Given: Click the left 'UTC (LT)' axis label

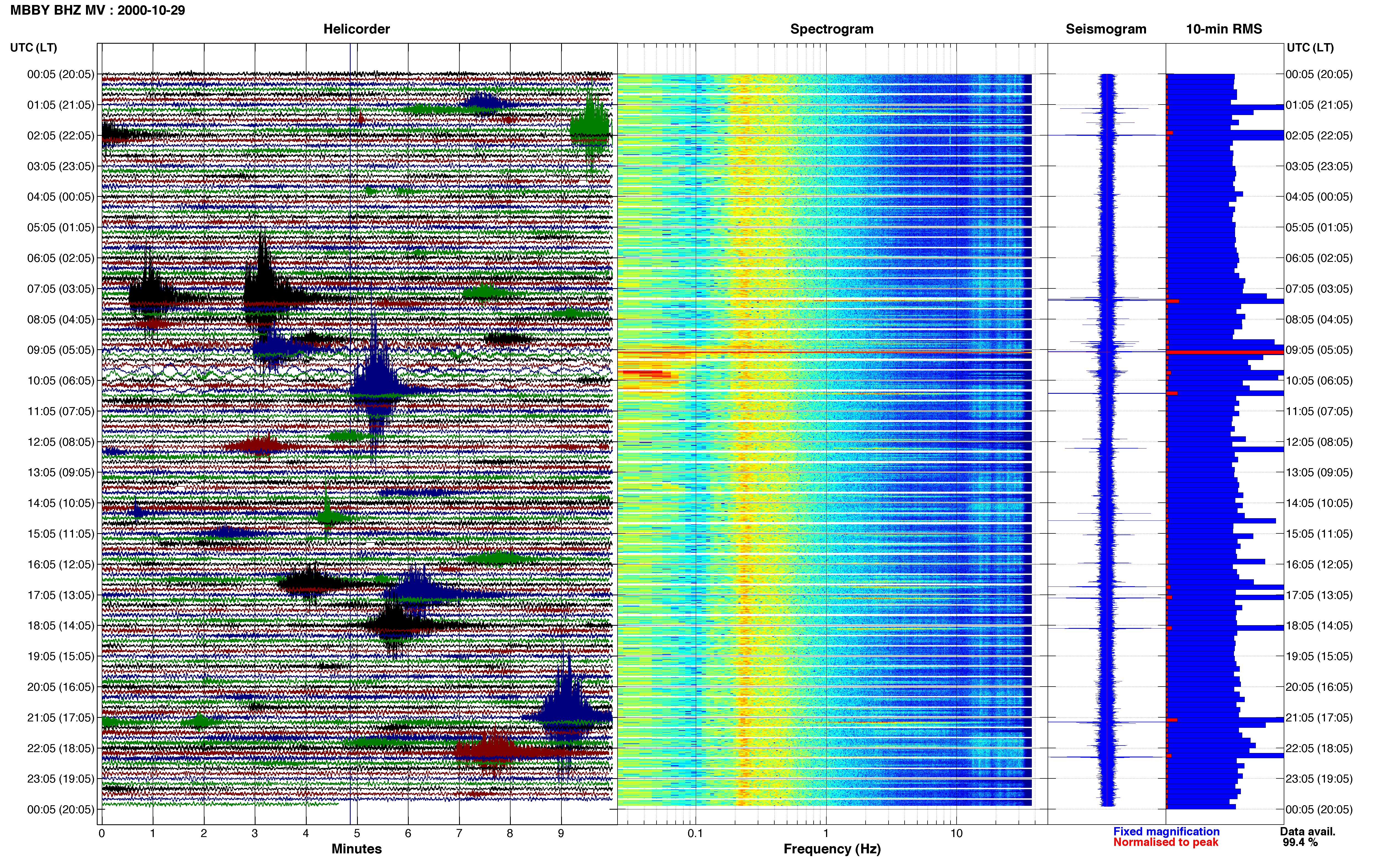Looking at the screenshot, I should (x=33, y=48).
